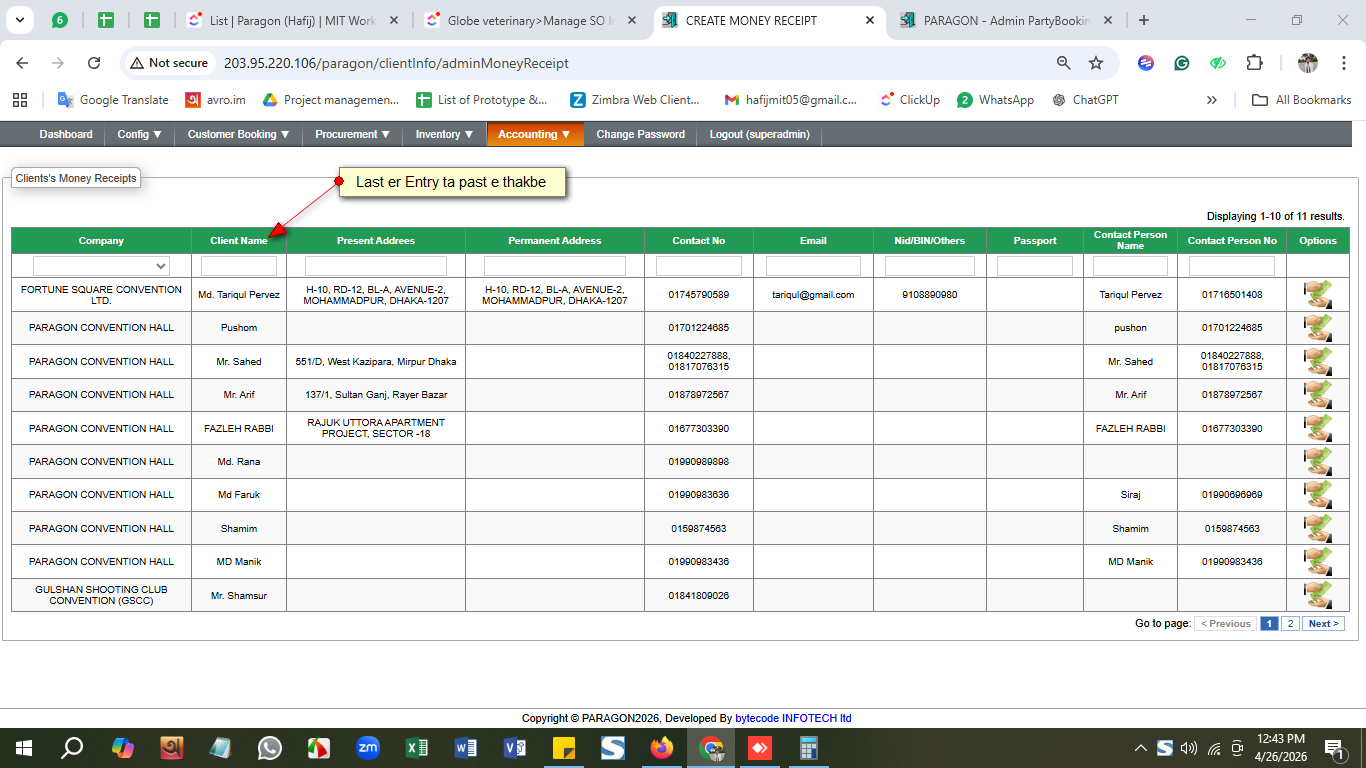Screen dimensions: 1366x768
Task: Show more bookmarks via overflow chevron
Action: point(1212,100)
